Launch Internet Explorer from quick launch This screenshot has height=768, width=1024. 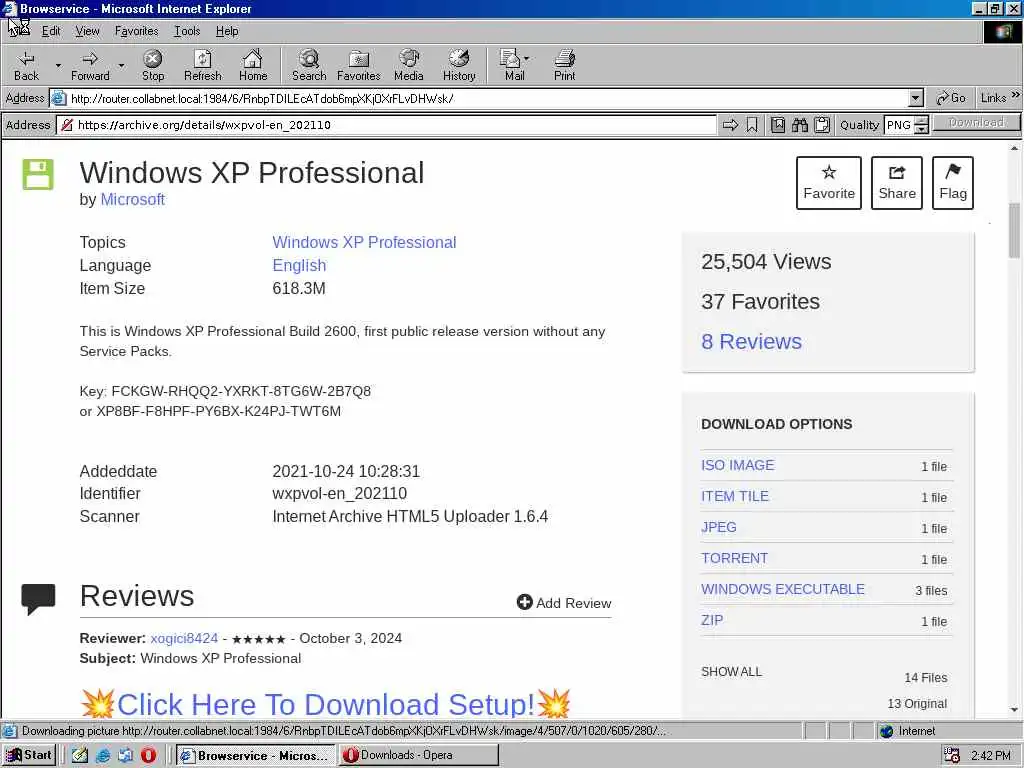tap(103, 755)
